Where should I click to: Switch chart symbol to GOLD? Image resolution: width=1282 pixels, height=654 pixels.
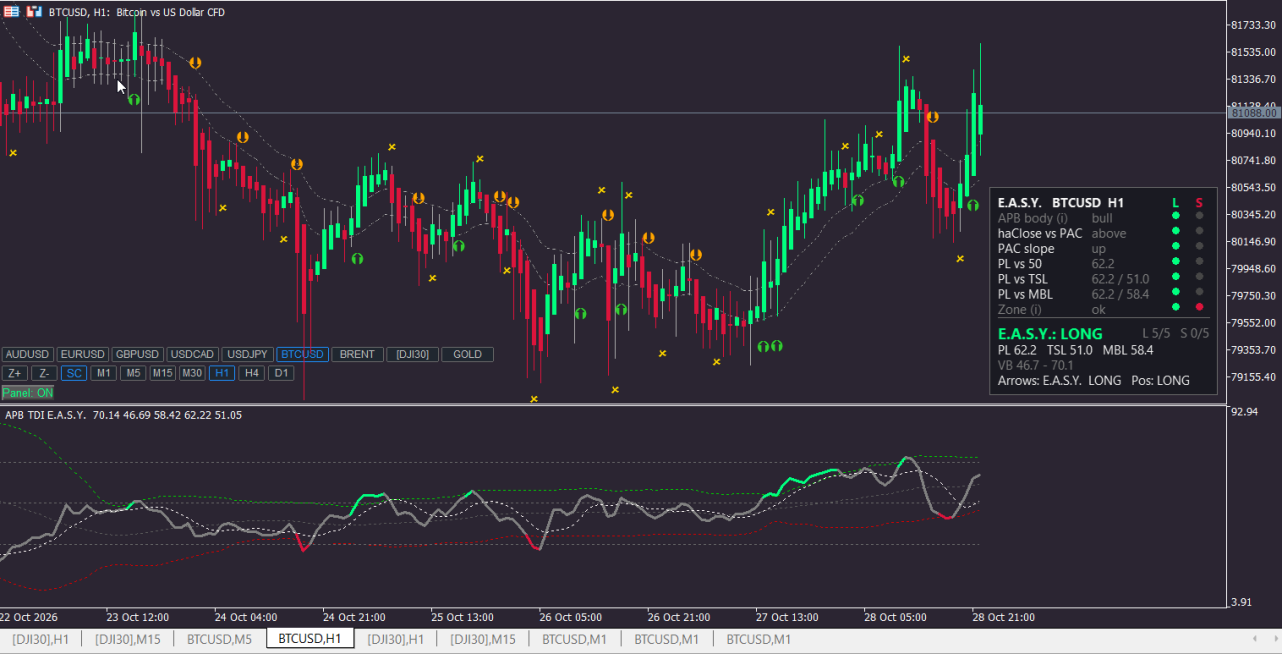click(x=467, y=354)
